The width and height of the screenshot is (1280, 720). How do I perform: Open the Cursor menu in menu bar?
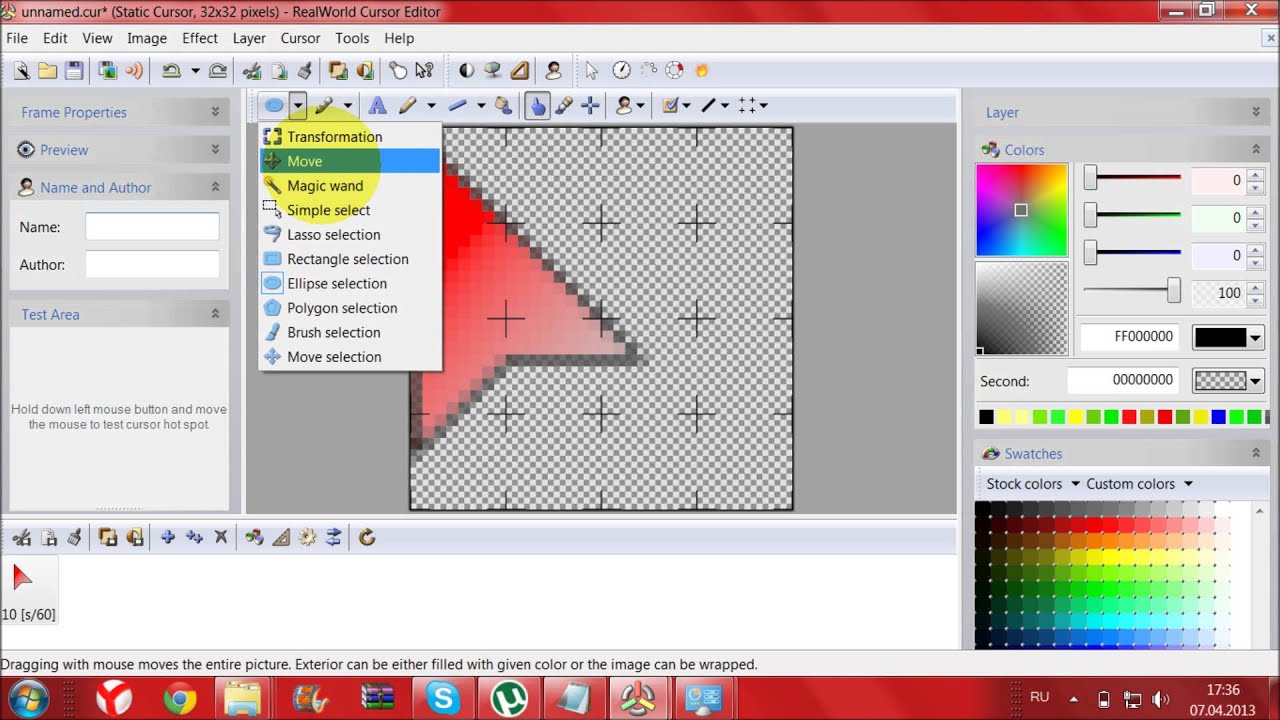click(x=300, y=38)
